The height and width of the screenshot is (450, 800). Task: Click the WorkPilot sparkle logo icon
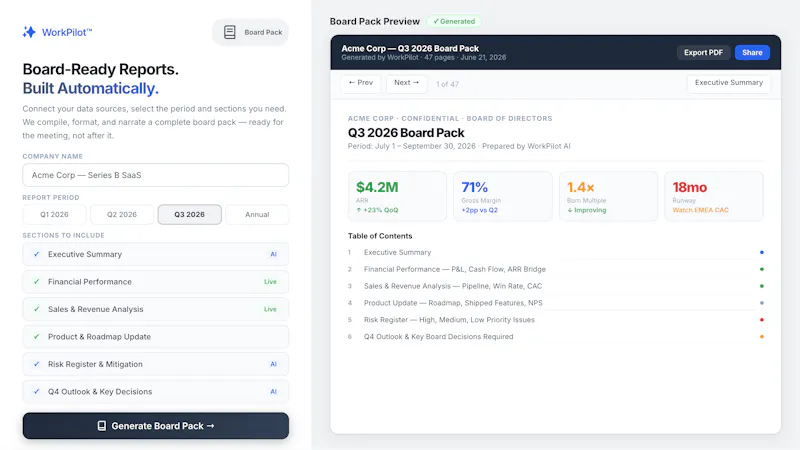29,32
